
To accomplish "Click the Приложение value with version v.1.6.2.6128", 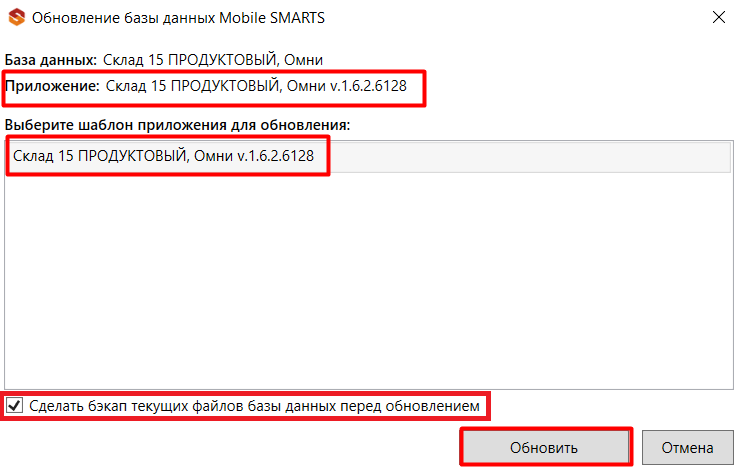I will coord(256,86).
